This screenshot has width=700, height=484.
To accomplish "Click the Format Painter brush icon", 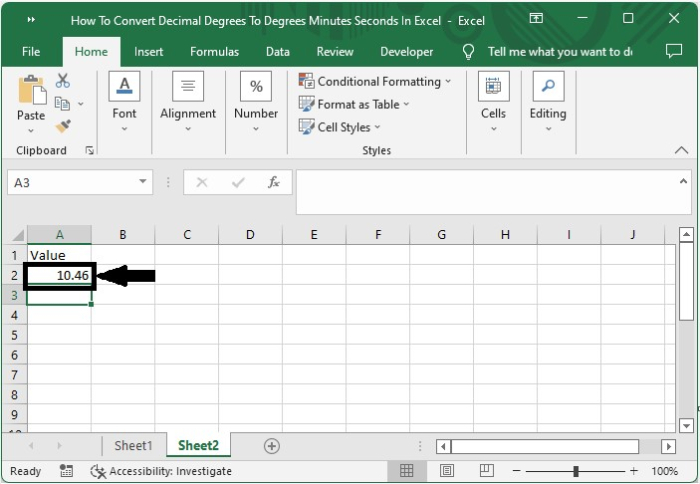I will coord(63,126).
